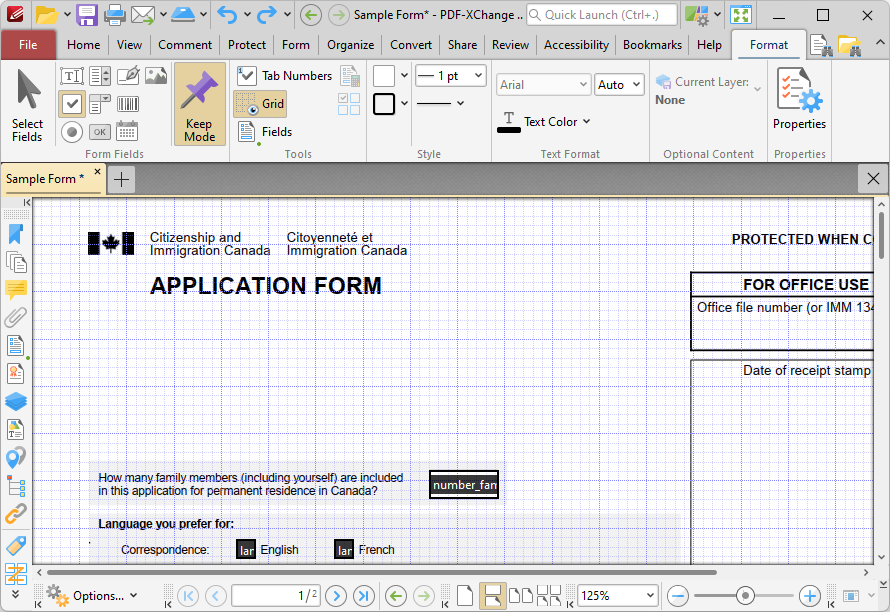This screenshot has width=890, height=612.
Task: Select the Image field tool
Action: pyautogui.click(x=156, y=76)
